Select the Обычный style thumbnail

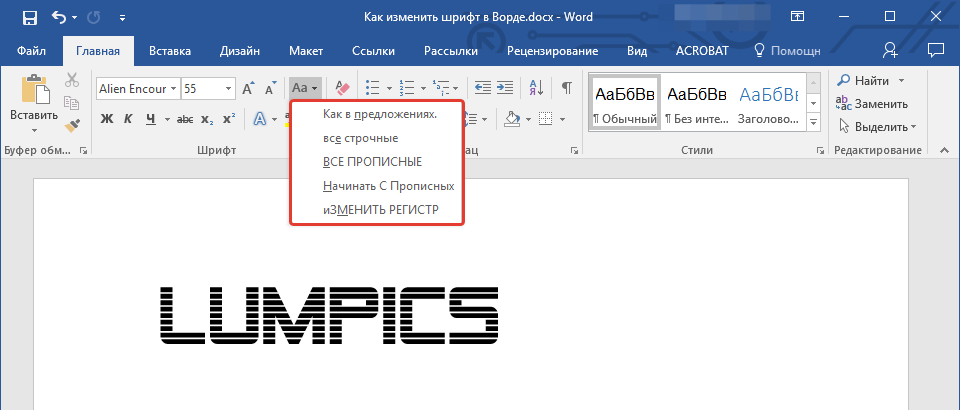point(625,104)
